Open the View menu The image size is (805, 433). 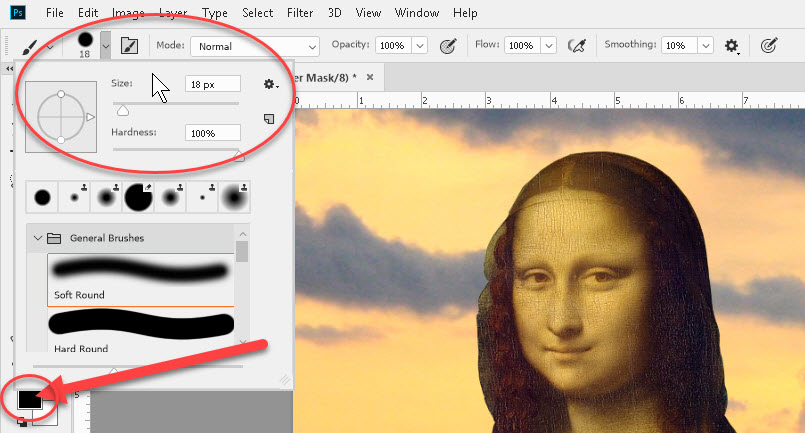368,13
